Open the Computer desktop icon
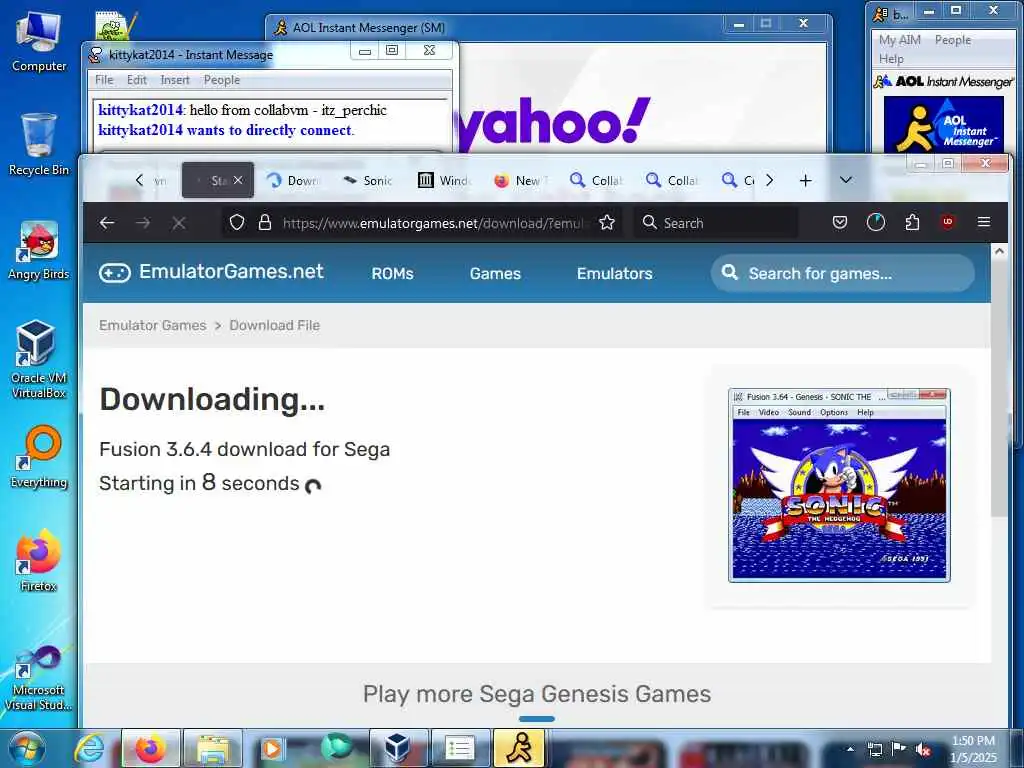 tap(39, 40)
